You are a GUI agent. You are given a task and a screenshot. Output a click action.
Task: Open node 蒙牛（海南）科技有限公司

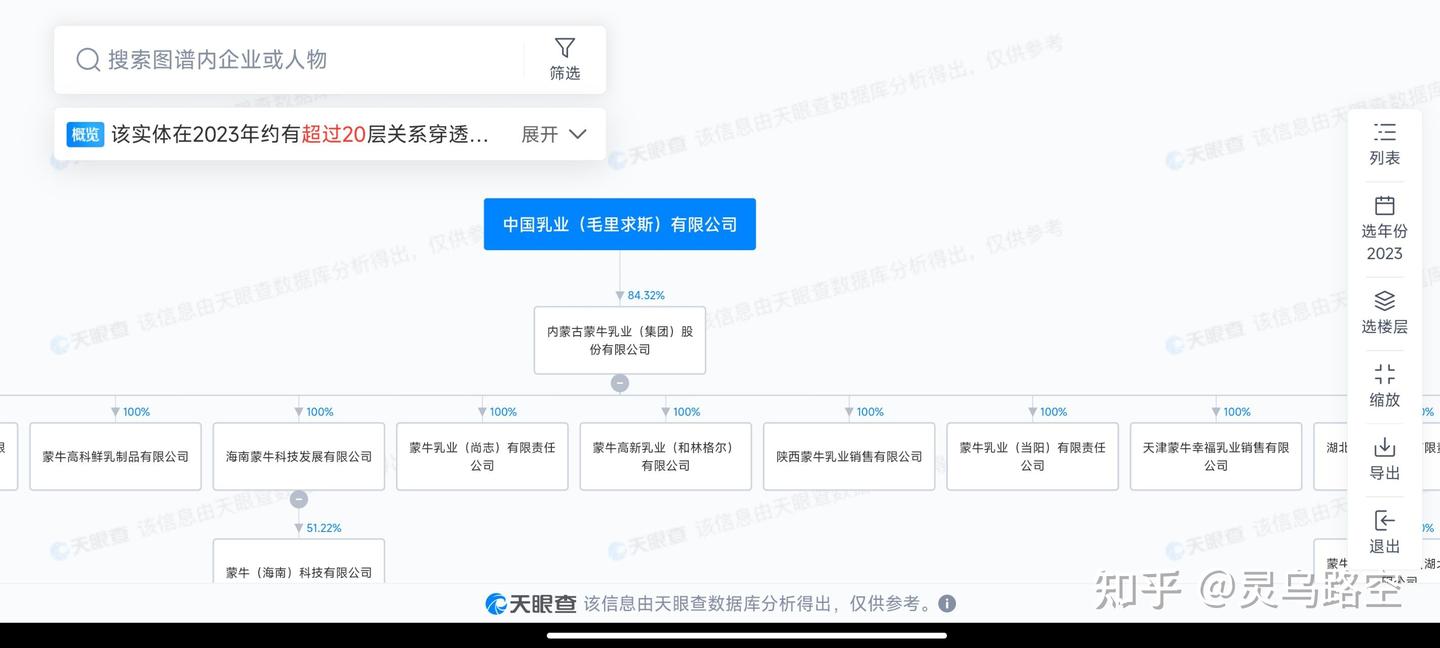(x=299, y=562)
